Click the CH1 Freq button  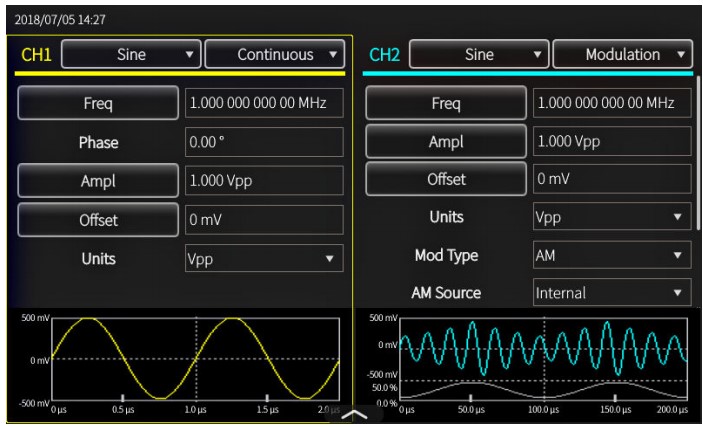pos(98,103)
